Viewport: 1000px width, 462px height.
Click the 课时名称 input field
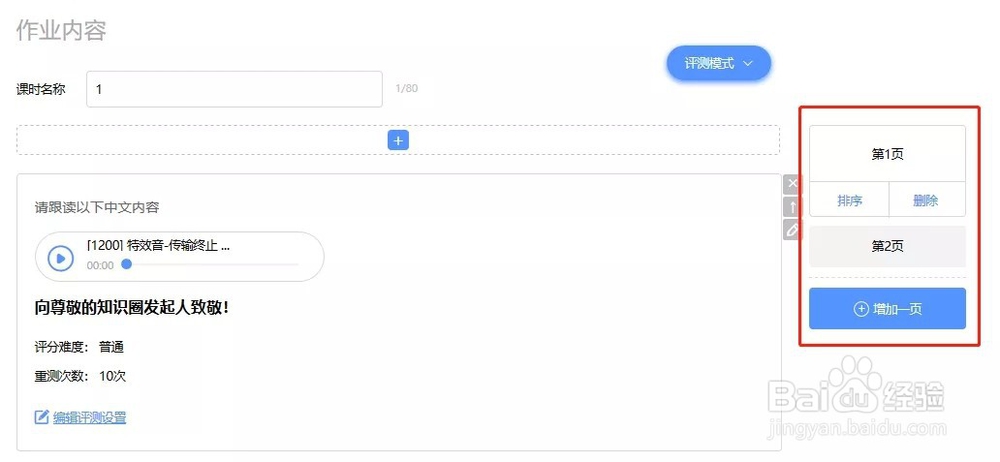coord(234,89)
